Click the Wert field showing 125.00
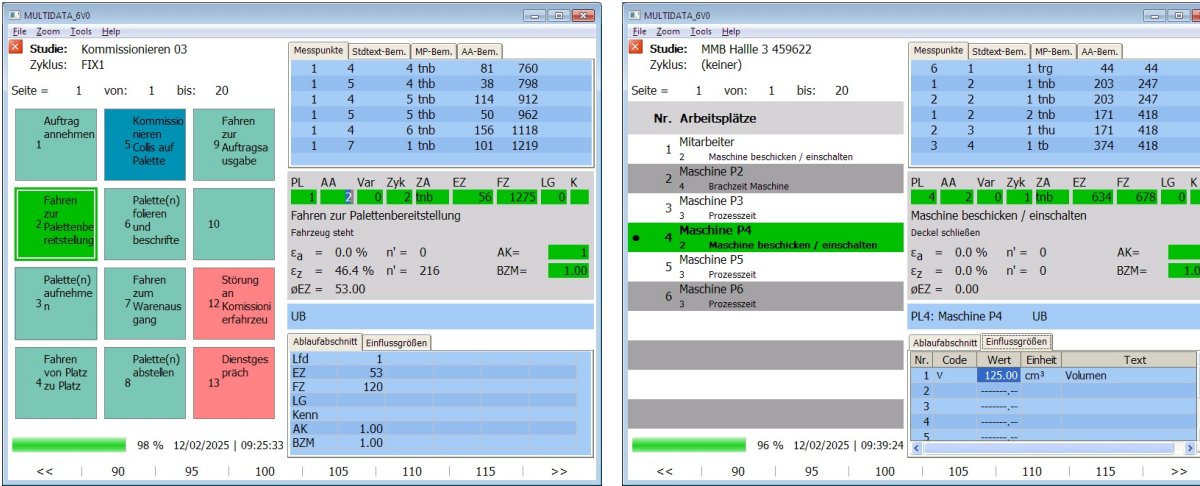The height and width of the screenshot is (486, 1200). (998, 375)
